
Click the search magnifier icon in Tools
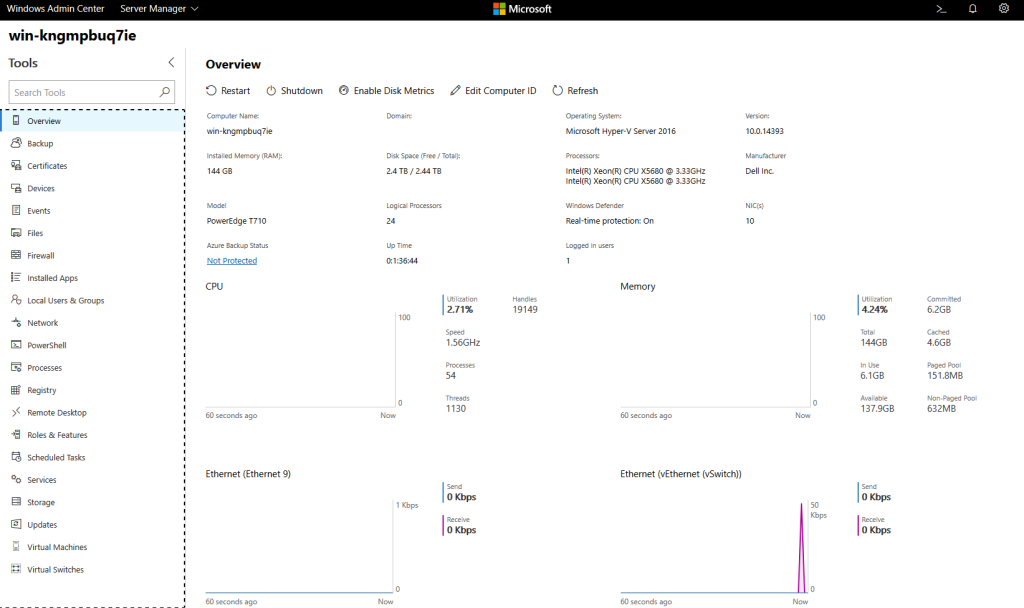point(165,92)
